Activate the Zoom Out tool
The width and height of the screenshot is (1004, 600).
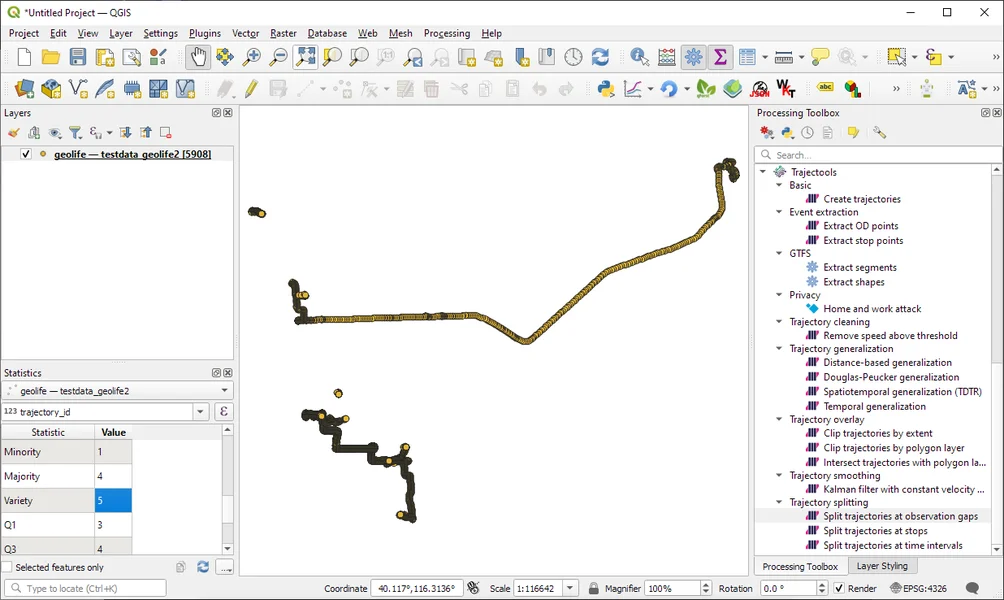pyautogui.click(x=279, y=57)
